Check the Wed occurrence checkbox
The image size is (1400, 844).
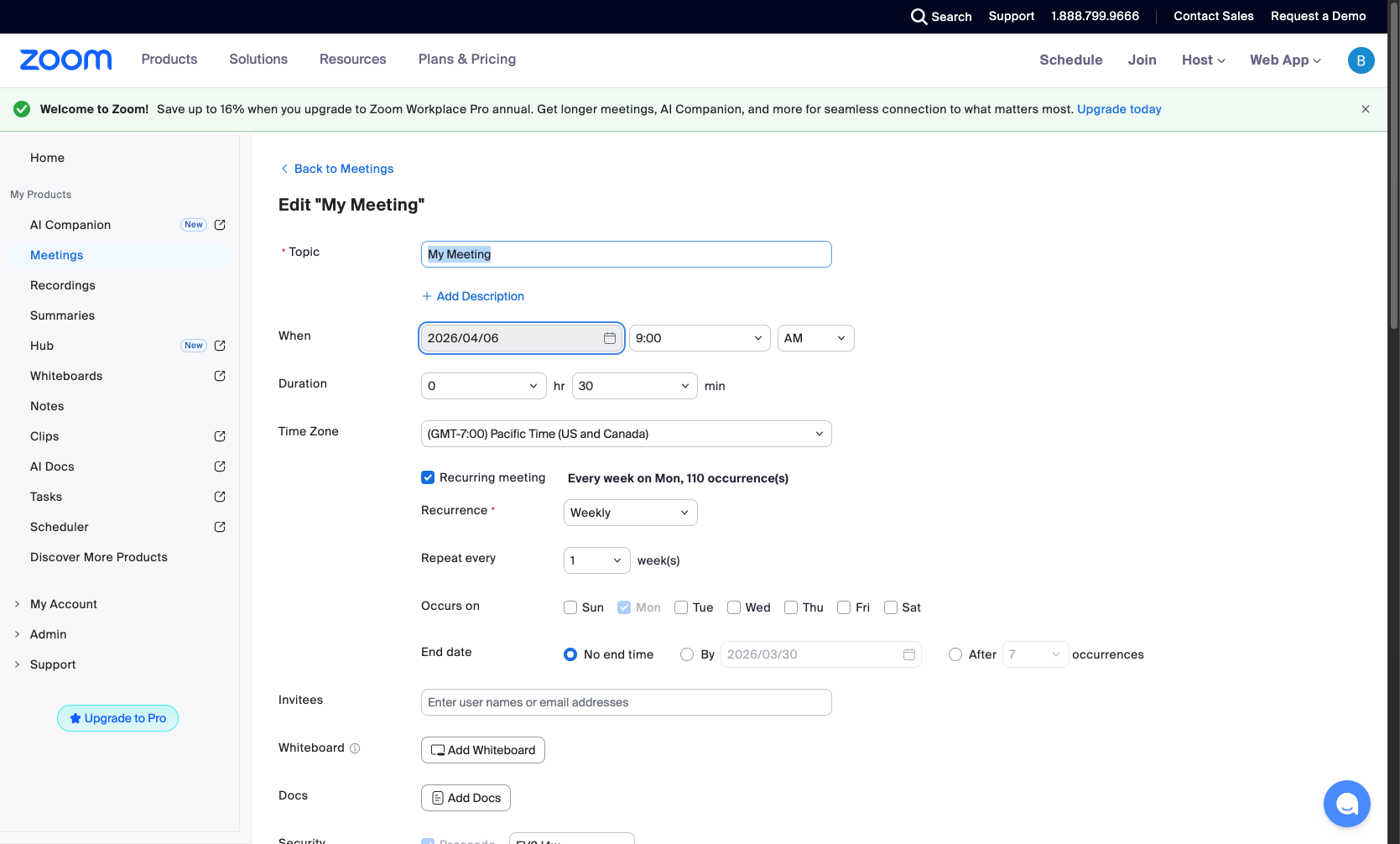click(x=734, y=607)
